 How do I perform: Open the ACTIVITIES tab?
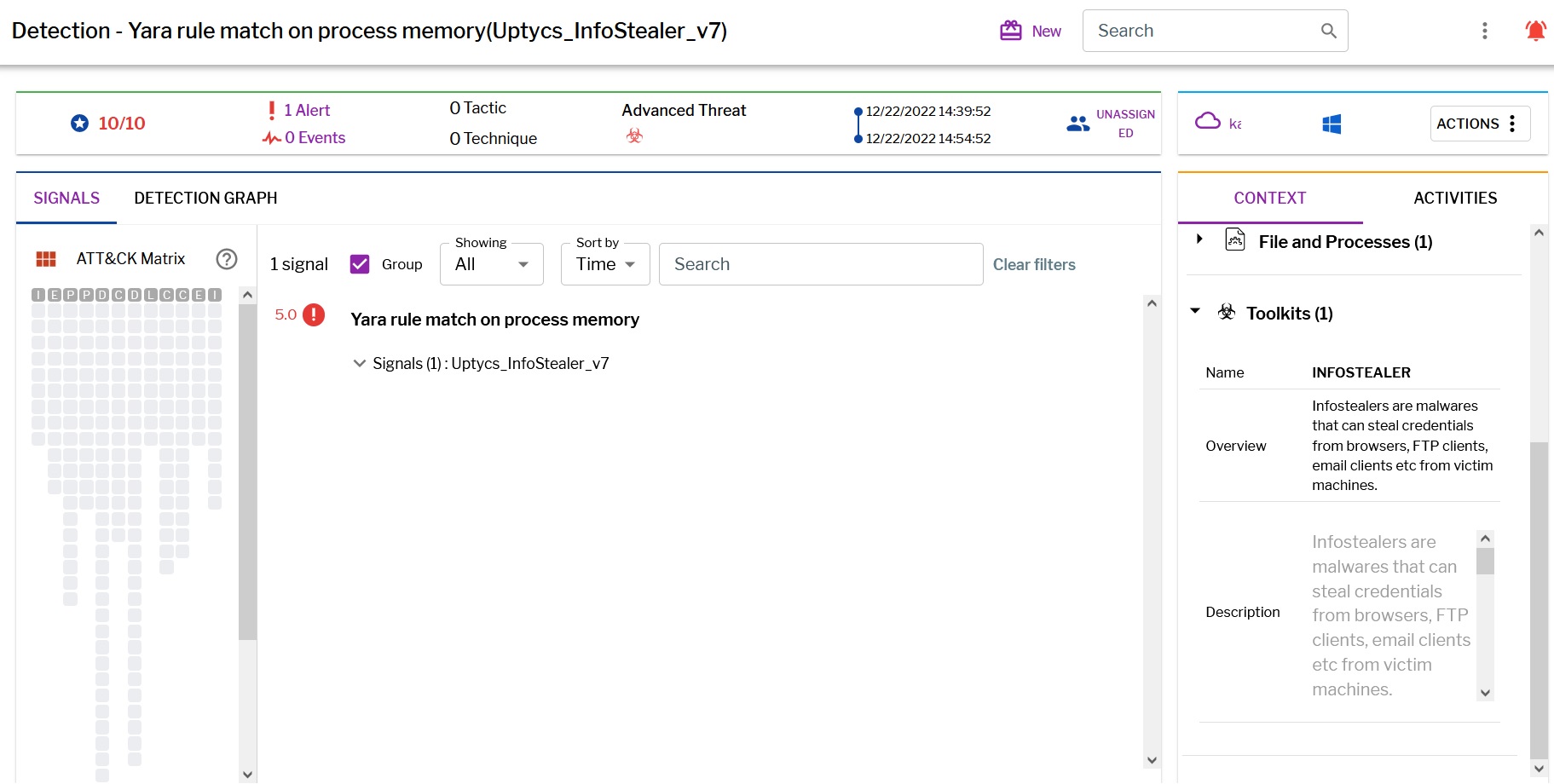1454,198
